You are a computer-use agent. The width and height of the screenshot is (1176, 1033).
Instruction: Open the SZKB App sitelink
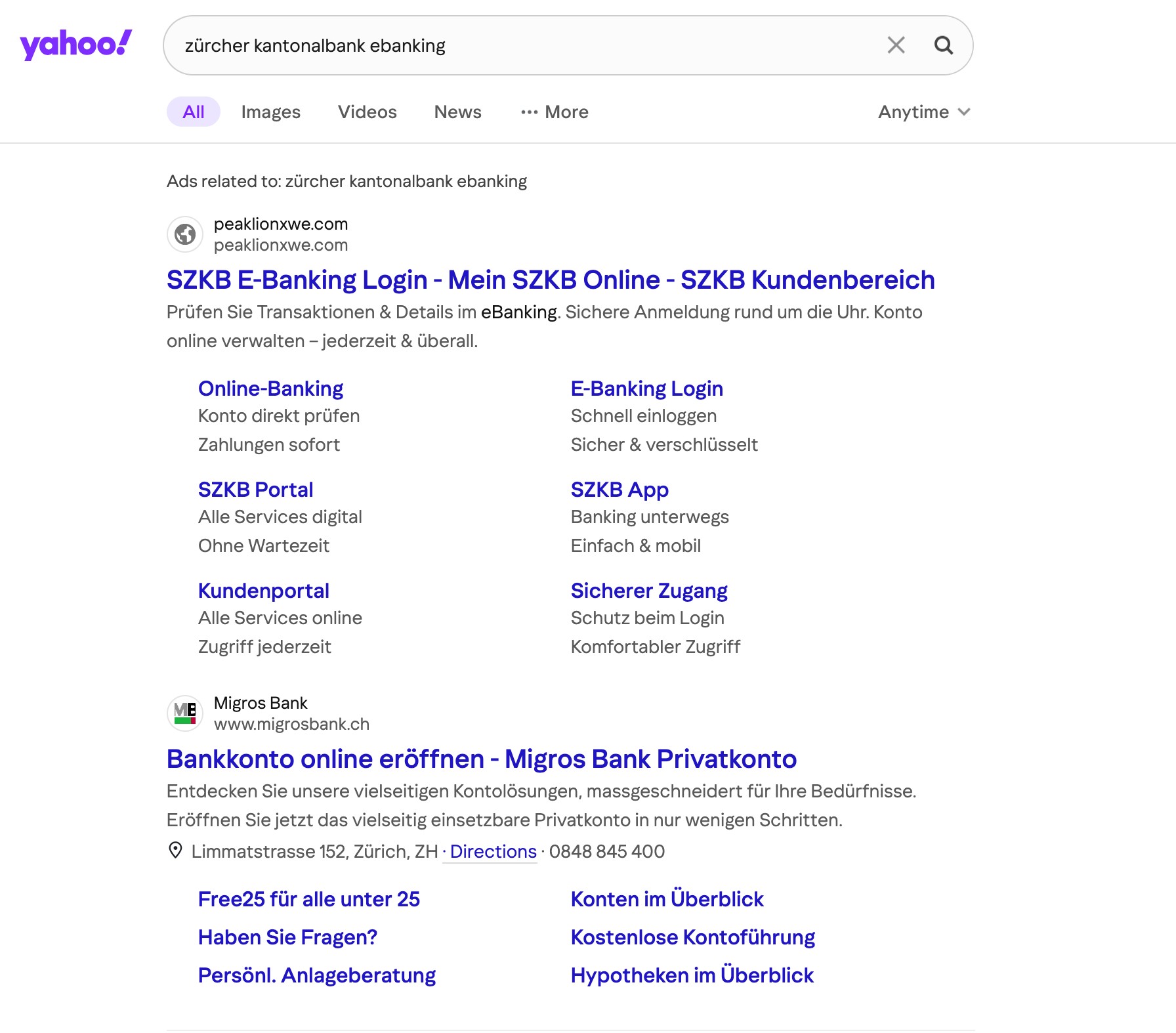tap(619, 490)
